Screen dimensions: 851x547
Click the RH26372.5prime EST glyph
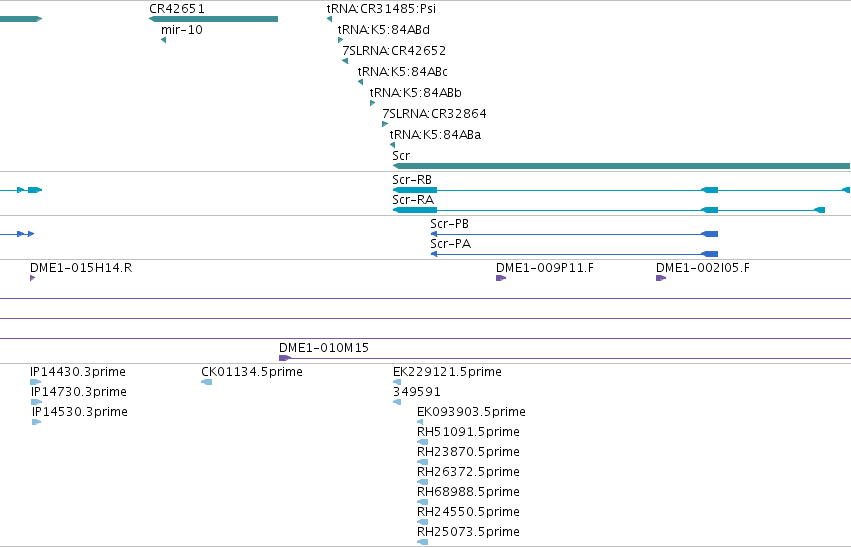pos(422,482)
